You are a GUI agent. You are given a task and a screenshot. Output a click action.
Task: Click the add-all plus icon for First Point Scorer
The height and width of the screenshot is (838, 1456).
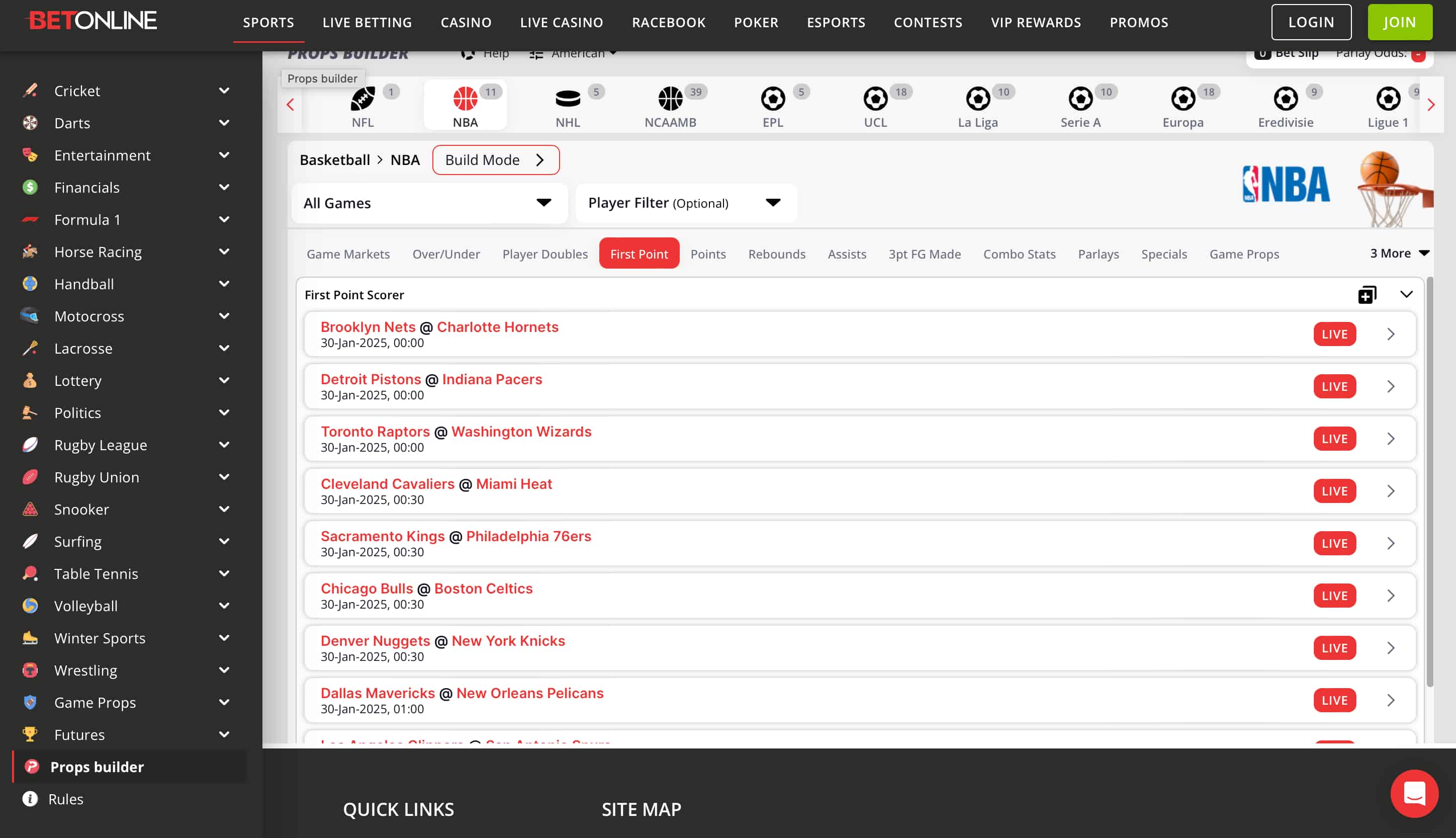pyautogui.click(x=1367, y=295)
